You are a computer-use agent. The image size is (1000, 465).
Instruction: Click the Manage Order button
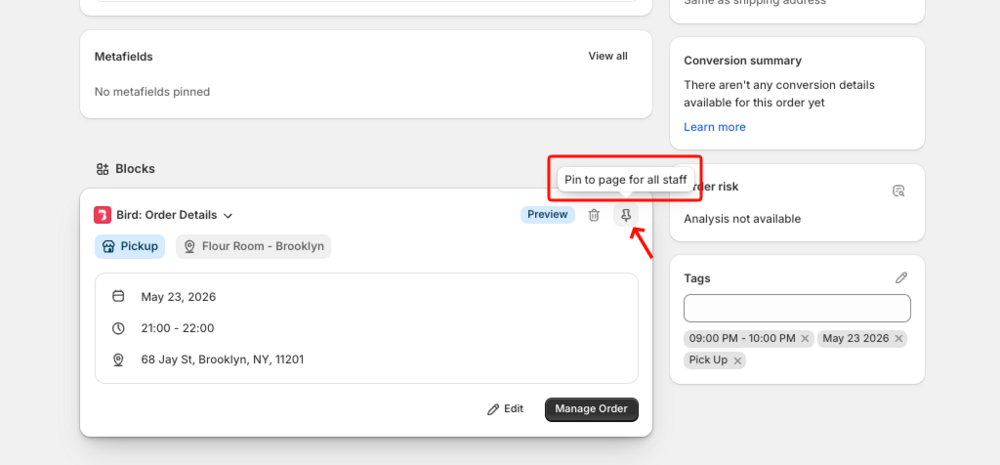pos(591,409)
